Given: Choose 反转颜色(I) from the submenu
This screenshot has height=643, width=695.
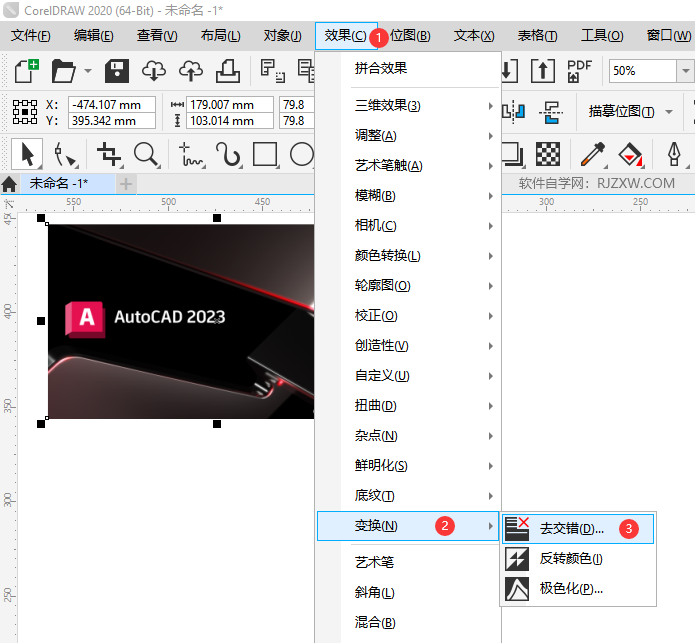Looking at the screenshot, I should click(x=578, y=559).
